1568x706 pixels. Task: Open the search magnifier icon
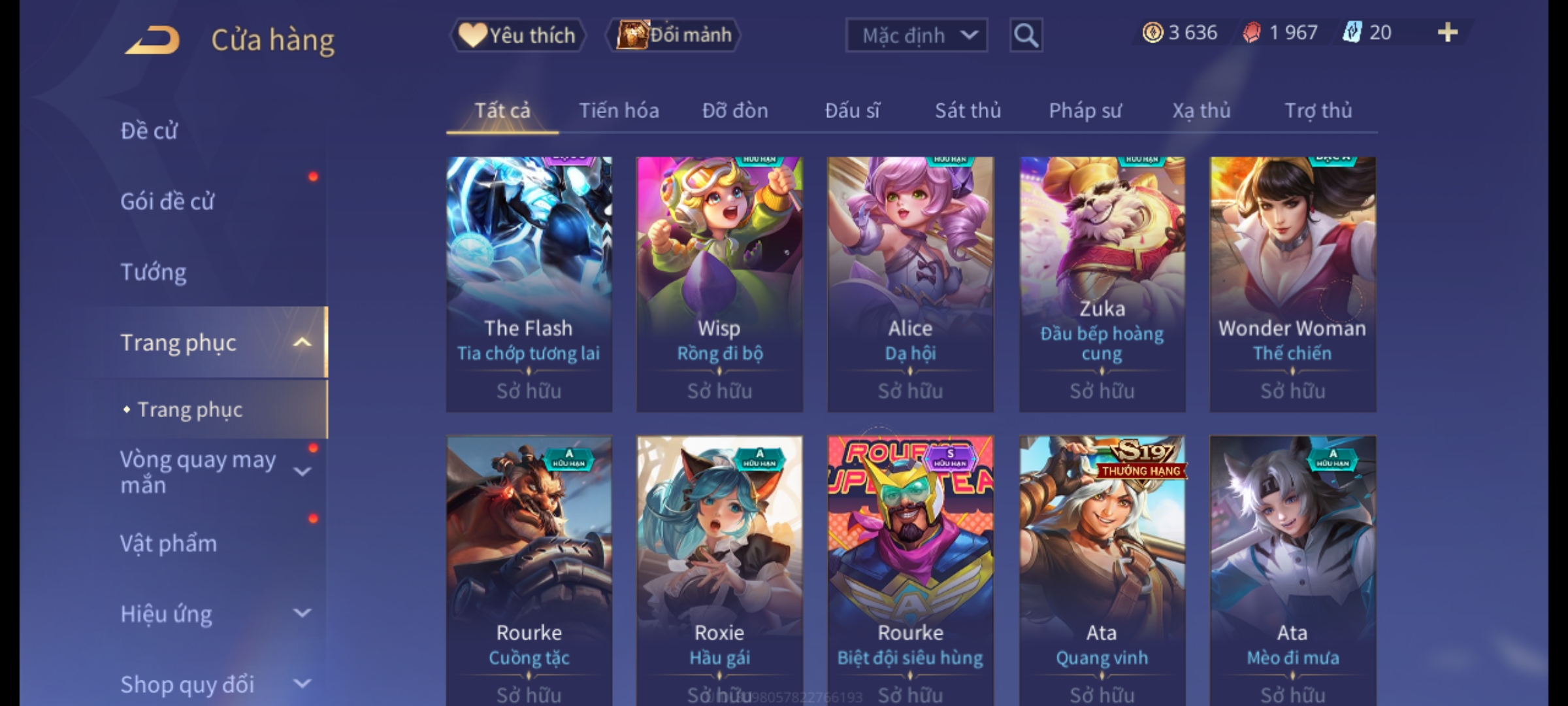(x=1026, y=35)
